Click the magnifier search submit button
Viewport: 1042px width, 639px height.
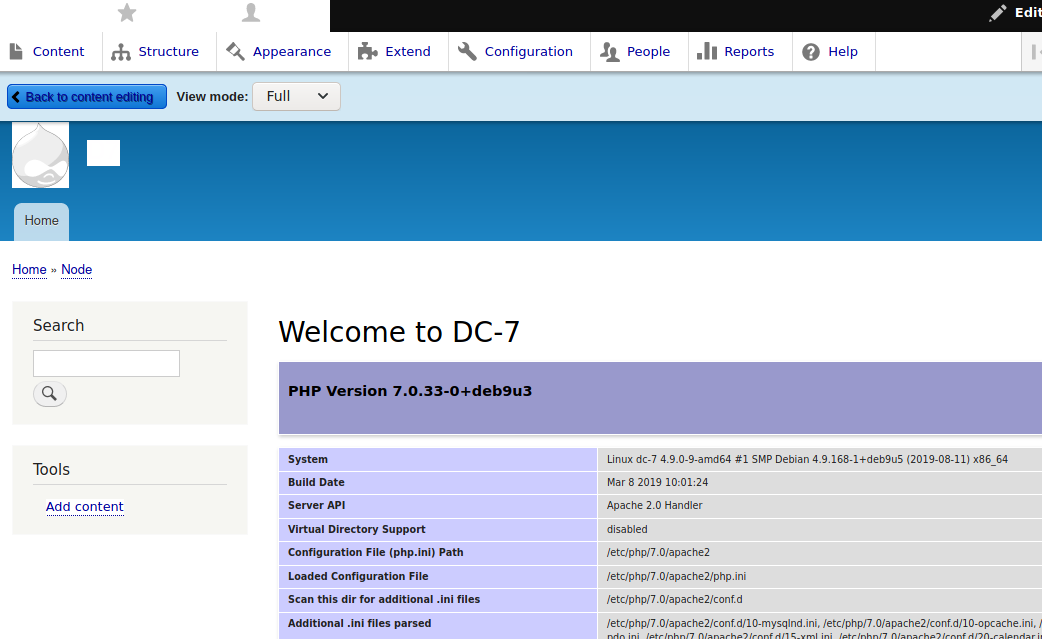click(x=50, y=393)
